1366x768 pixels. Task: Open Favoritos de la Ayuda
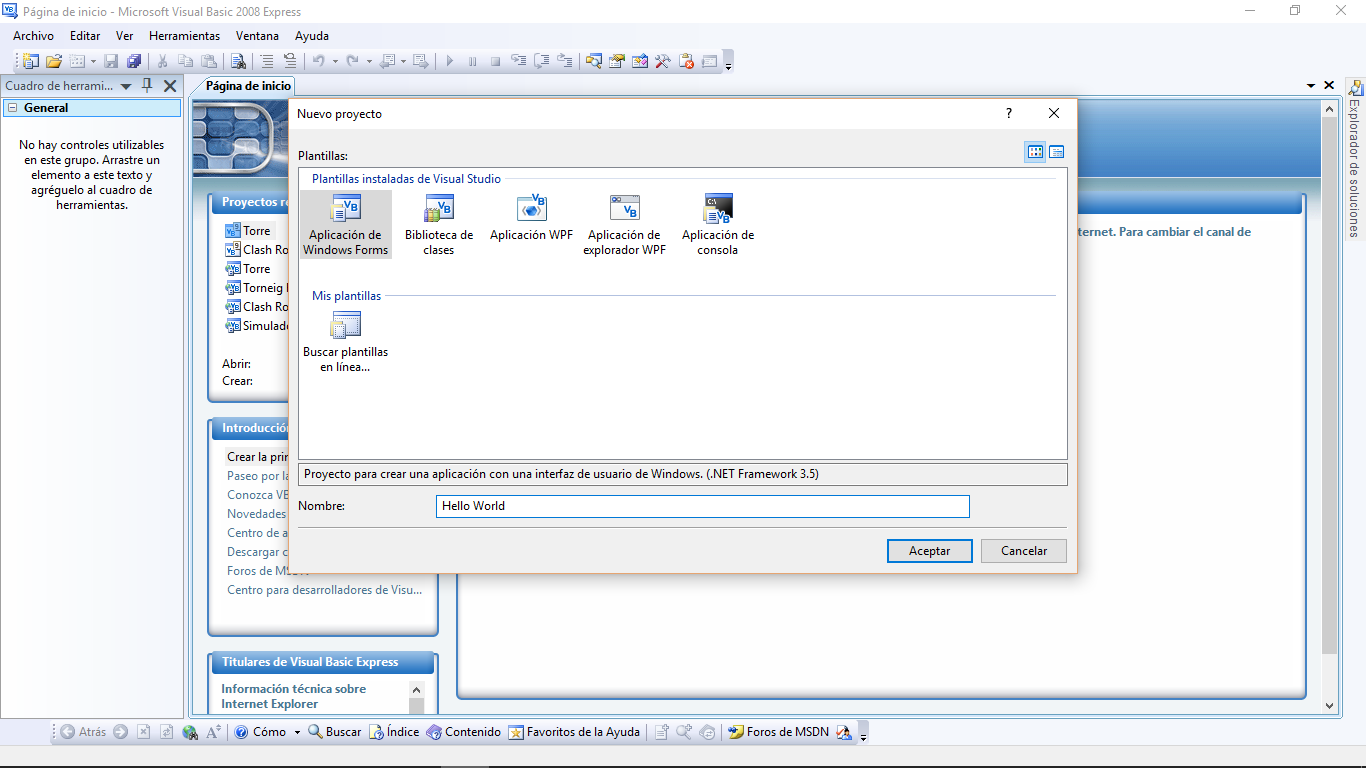[x=574, y=732]
